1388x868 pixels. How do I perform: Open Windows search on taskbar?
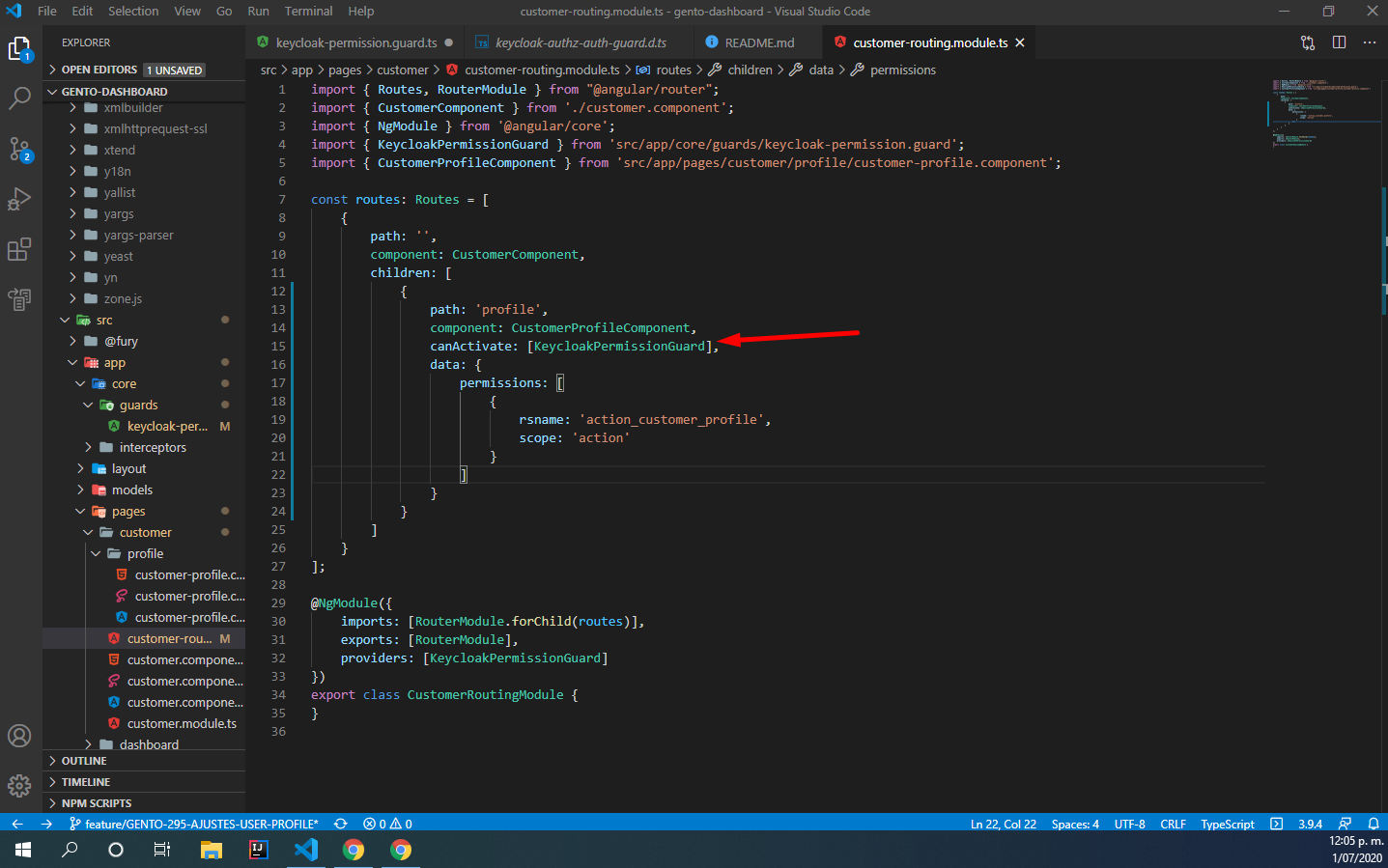click(x=70, y=850)
